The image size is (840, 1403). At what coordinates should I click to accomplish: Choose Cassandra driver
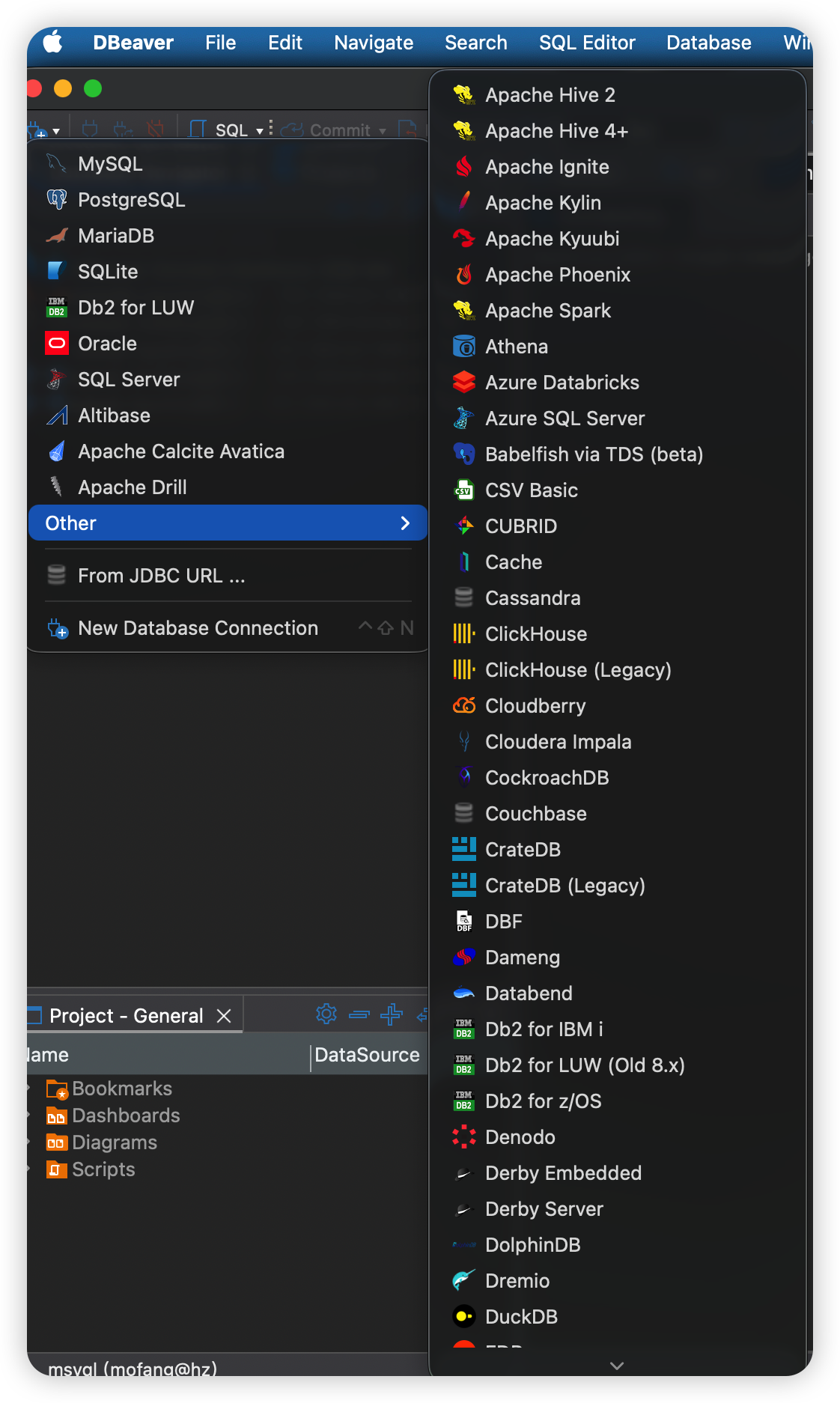click(x=618, y=598)
